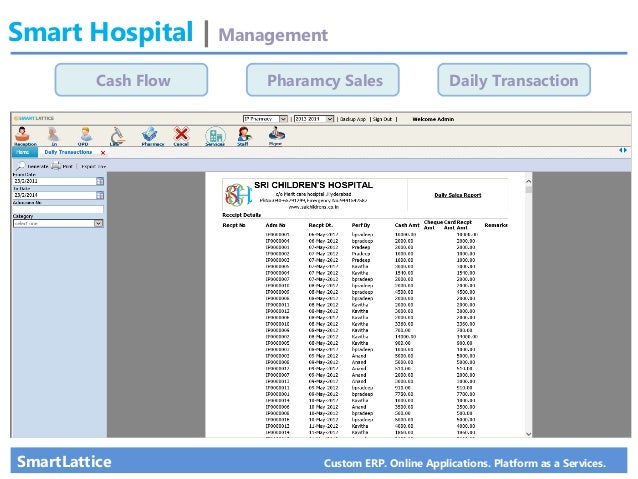Click the Generate magnifier icon
The height and width of the screenshot is (479, 638).
pos(20,166)
